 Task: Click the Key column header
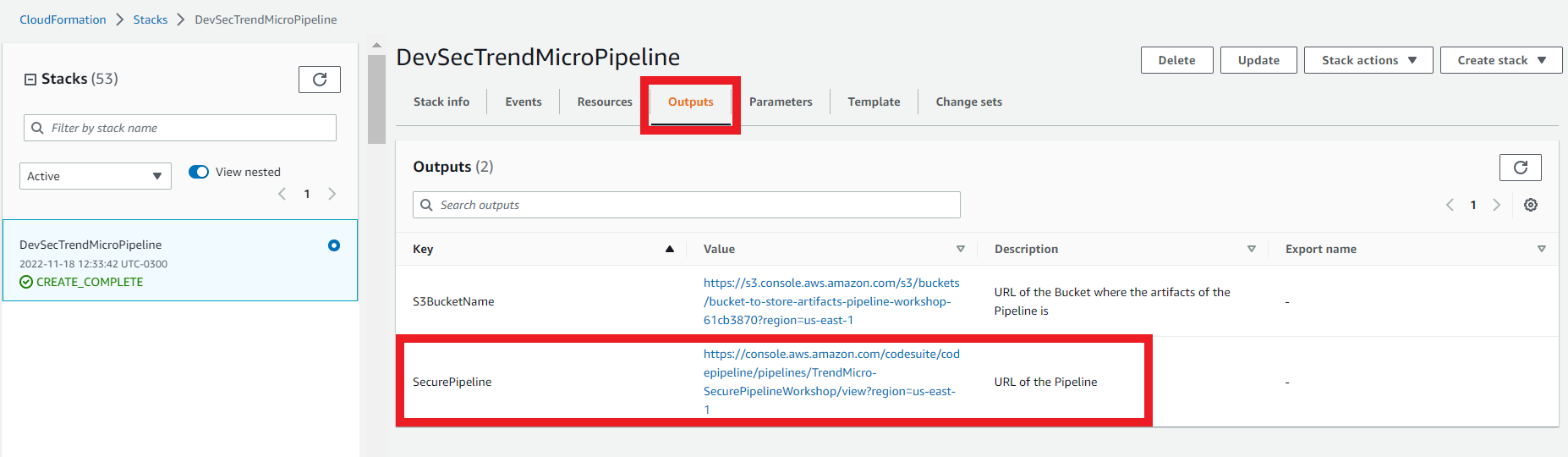pos(423,249)
